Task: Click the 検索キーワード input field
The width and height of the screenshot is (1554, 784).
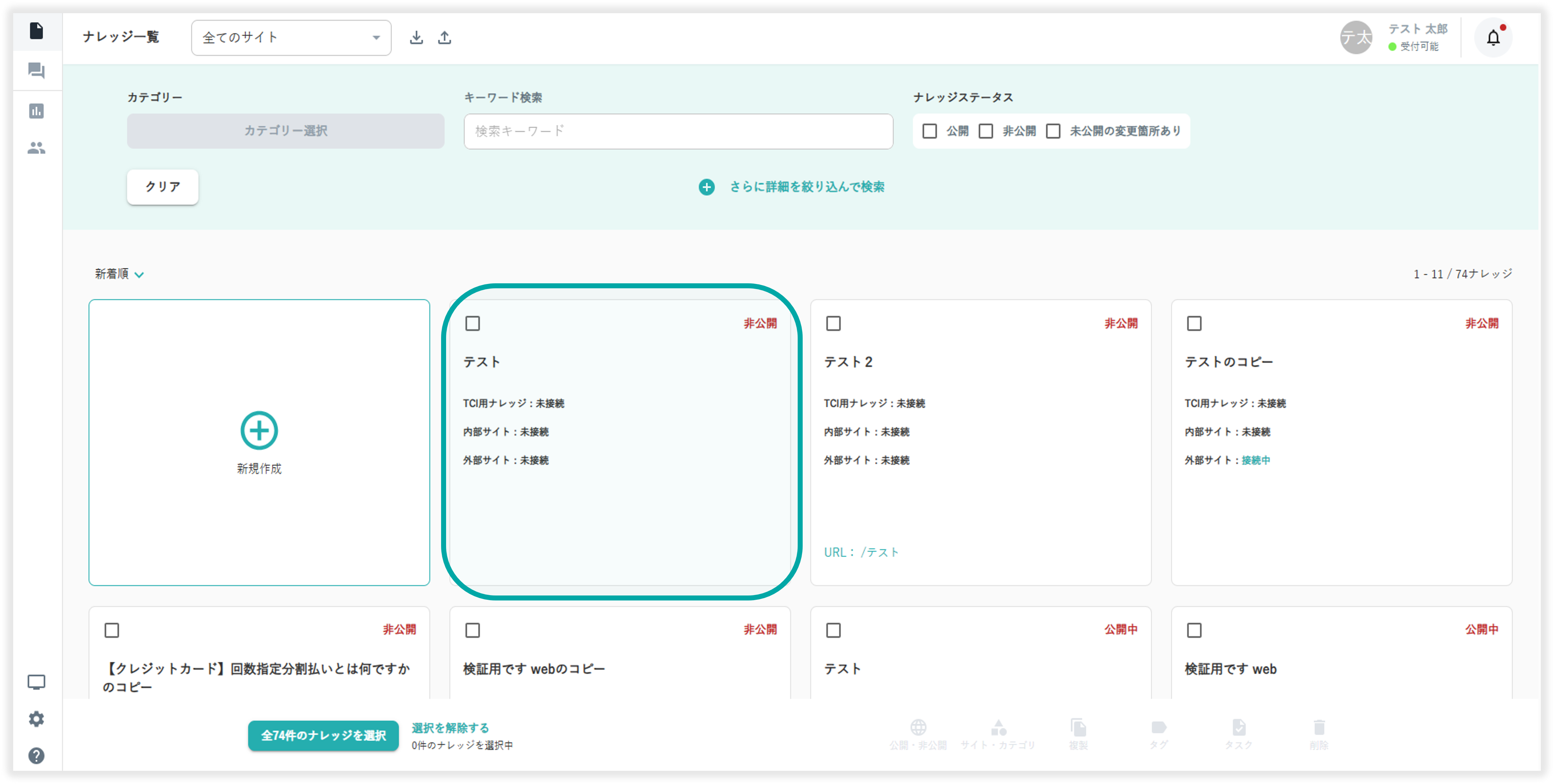Action: [678, 131]
